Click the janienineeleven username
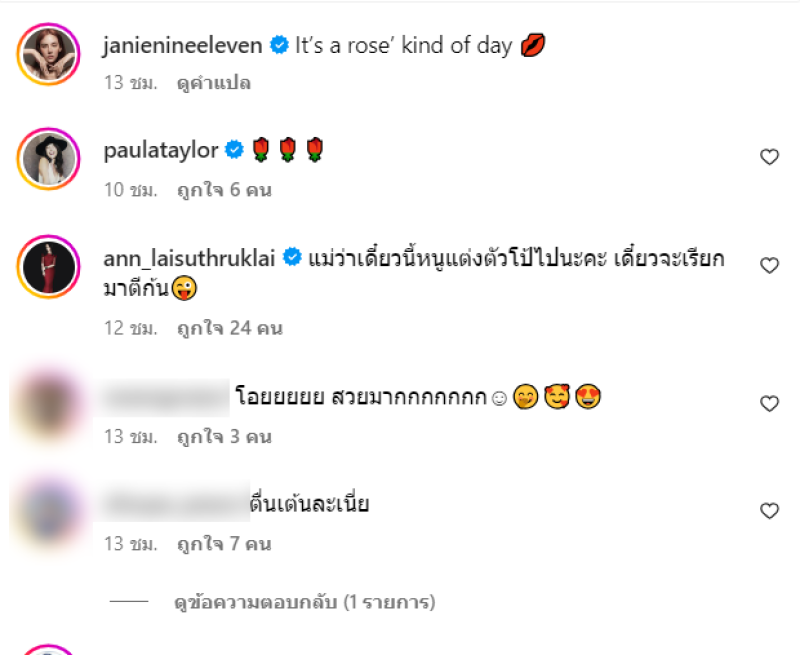This screenshot has height=655, width=800. point(183,46)
